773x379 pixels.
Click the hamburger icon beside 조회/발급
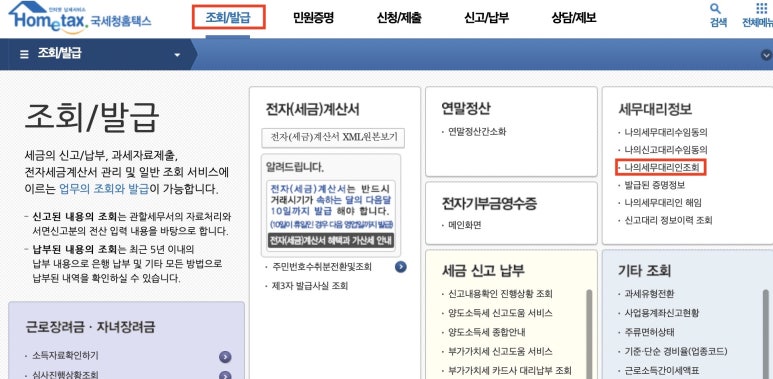[24, 54]
